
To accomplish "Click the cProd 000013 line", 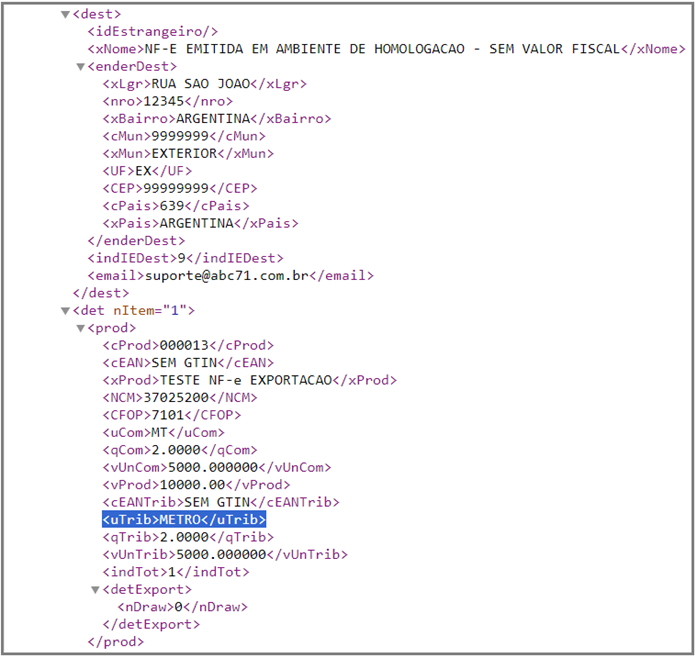I will [188, 345].
